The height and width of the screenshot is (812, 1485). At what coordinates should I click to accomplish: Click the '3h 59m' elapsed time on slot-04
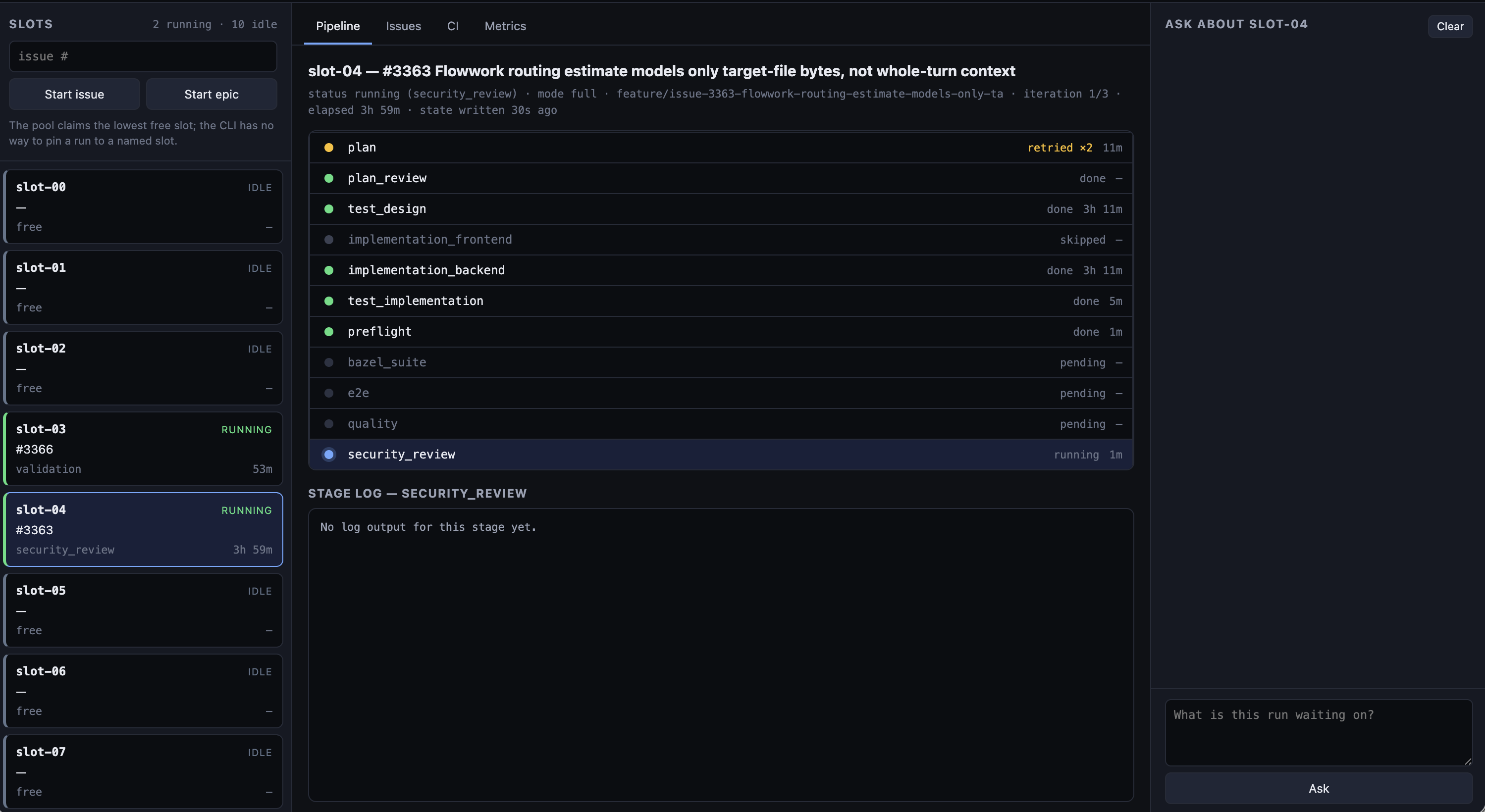pyautogui.click(x=253, y=550)
